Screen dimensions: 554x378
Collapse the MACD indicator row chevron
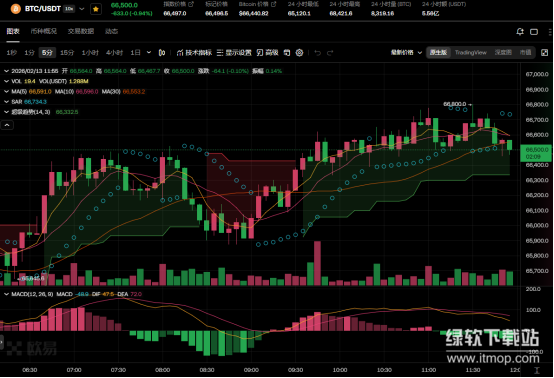coord(6,294)
